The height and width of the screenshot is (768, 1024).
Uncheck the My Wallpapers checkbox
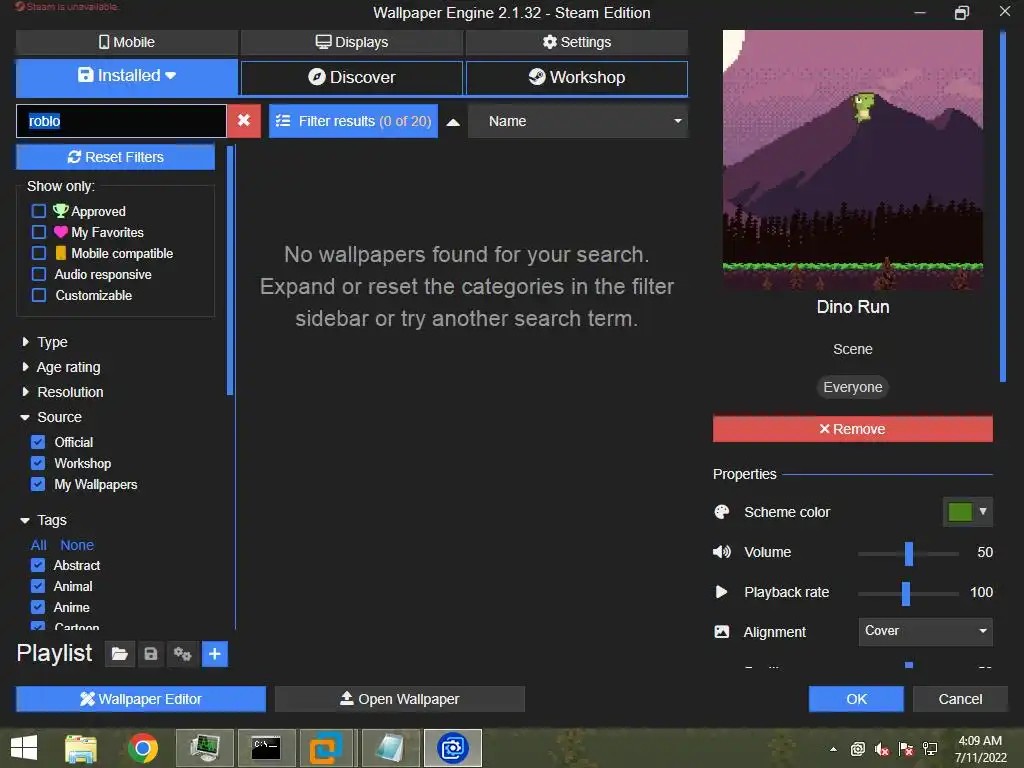click(x=38, y=484)
